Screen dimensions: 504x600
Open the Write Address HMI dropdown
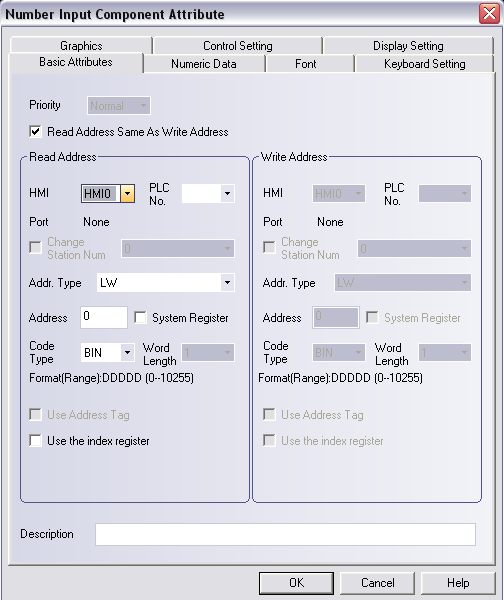[339, 193]
